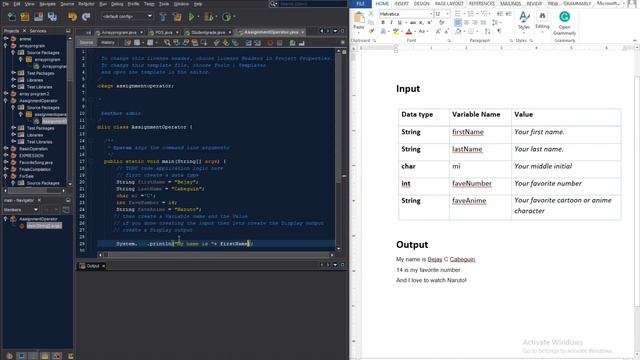The image size is (640, 360).
Task: Collapse the arrayprogram project node
Action: tap(6, 46)
